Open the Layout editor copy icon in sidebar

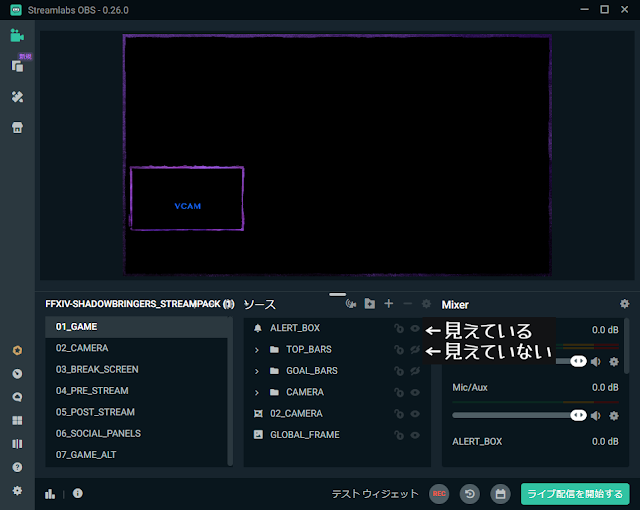(x=17, y=66)
